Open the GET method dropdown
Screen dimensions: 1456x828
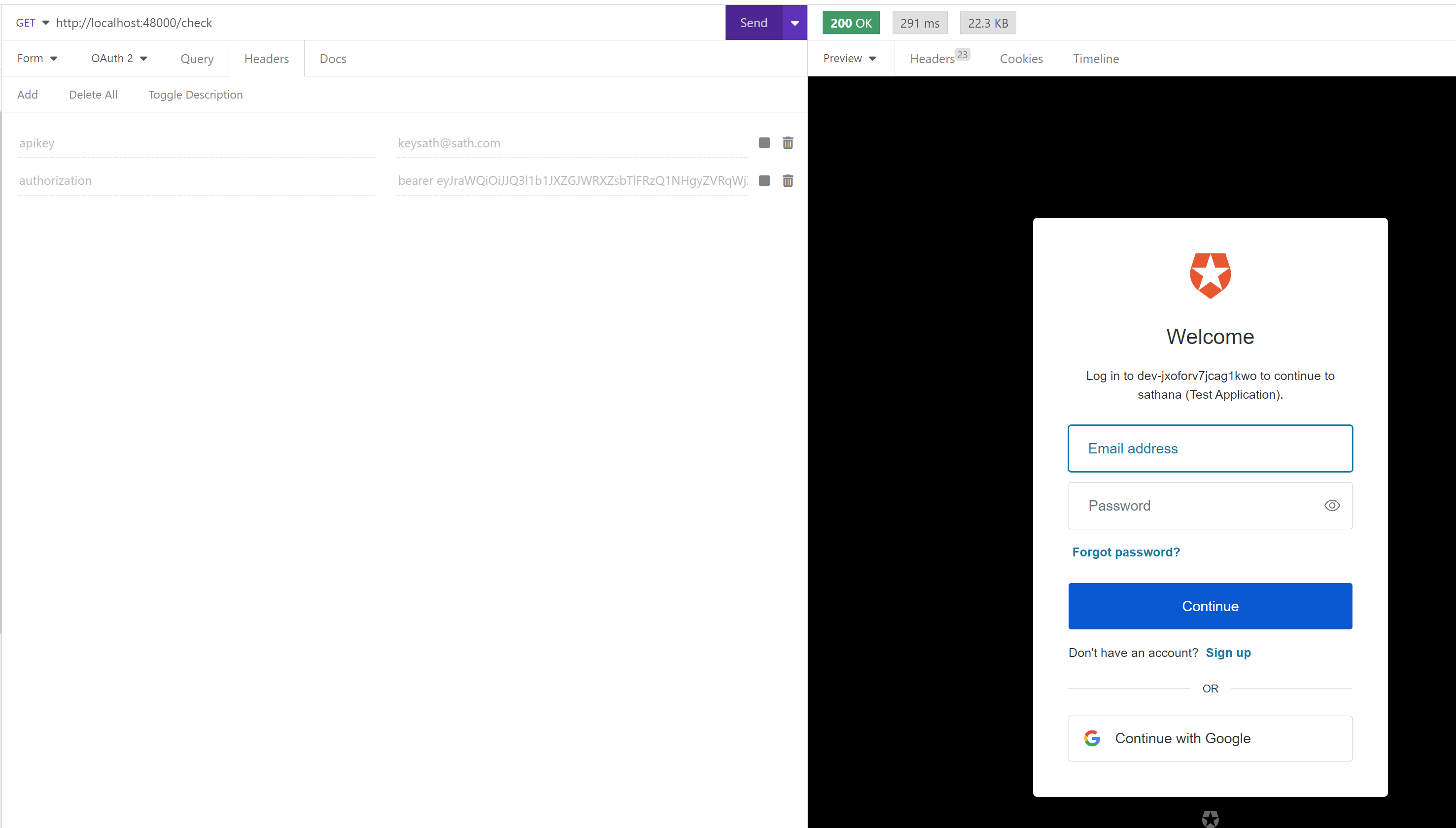coord(33,23)
